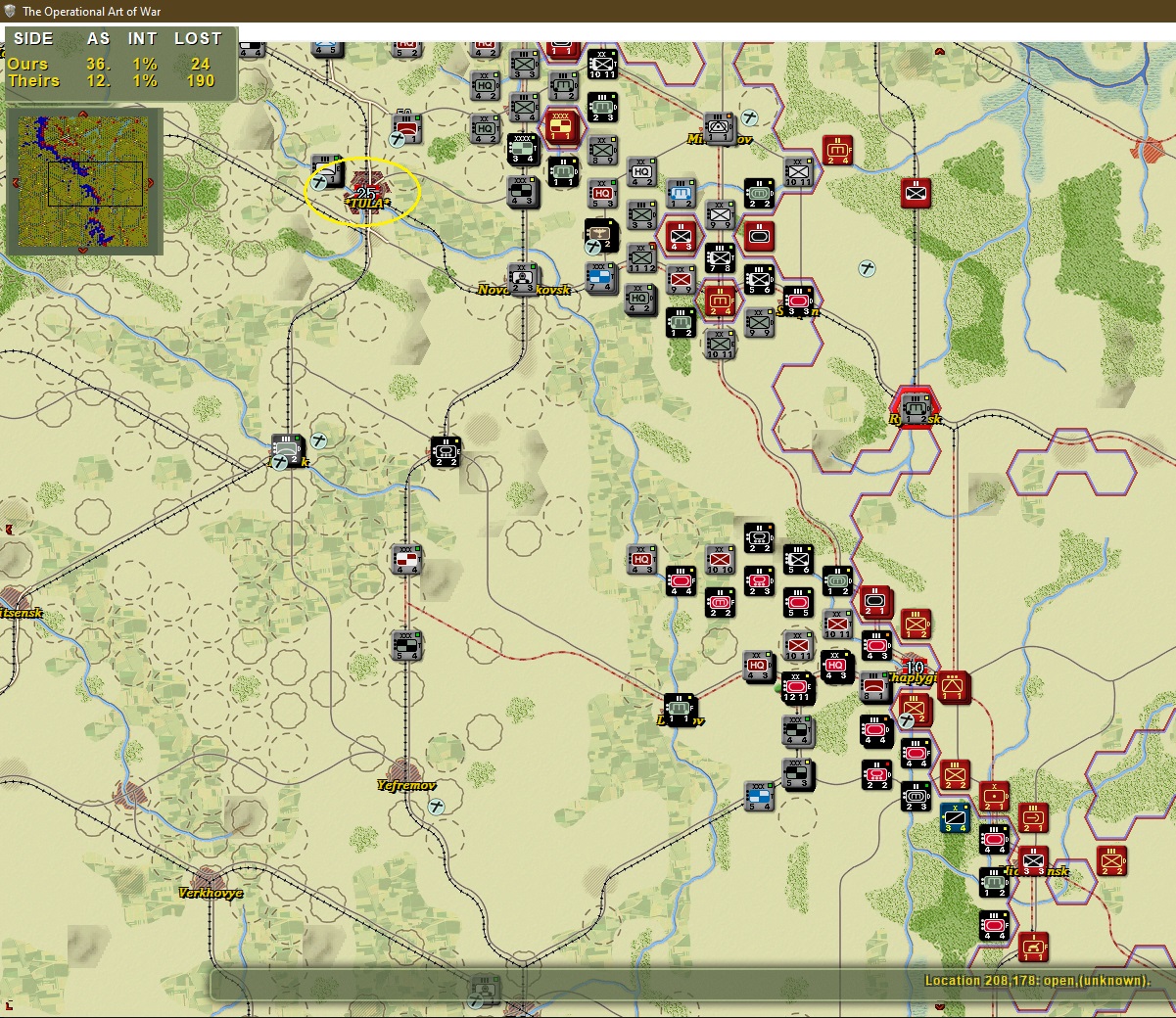
Task: Select the black XXXX army counter 3-4
Action: [x=523, y=150]
